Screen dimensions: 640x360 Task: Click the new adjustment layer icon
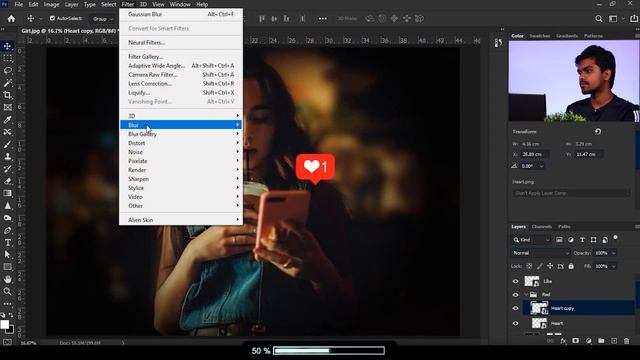pyautogui.click(x=589, y=341)
